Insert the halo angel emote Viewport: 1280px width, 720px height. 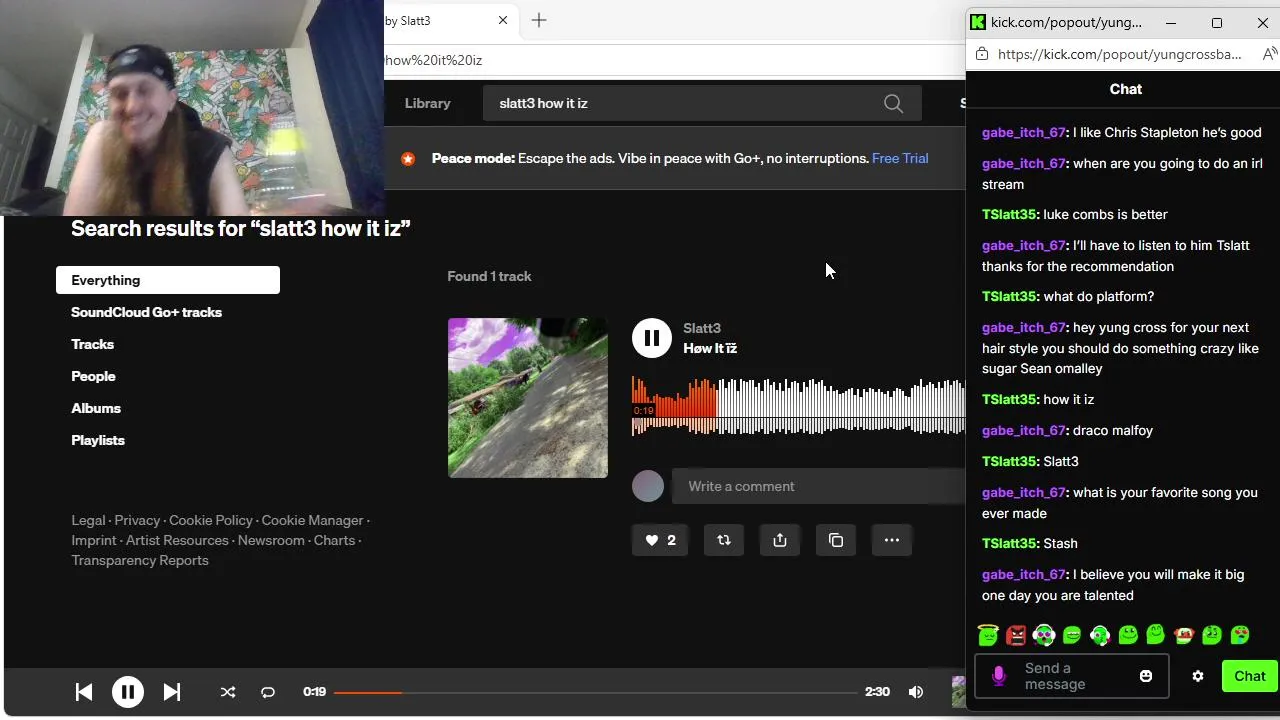(988, 634)
